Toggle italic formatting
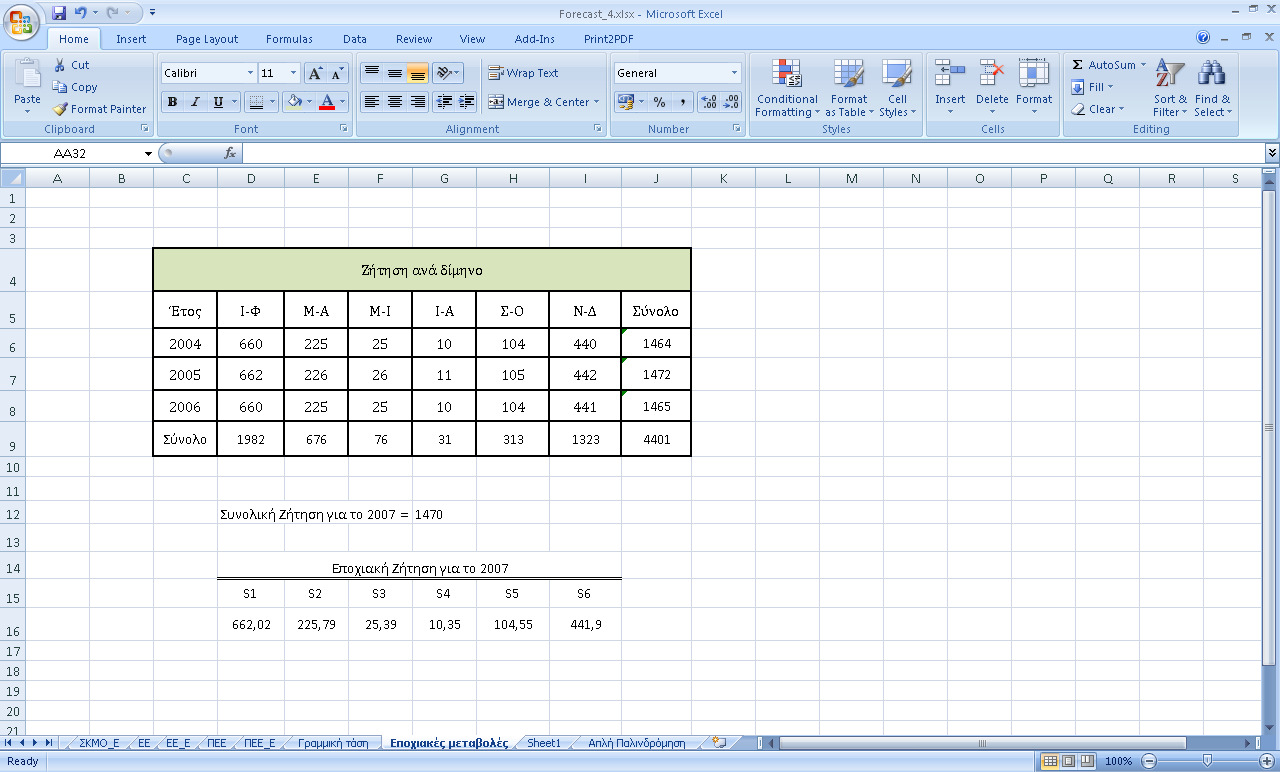This screenshot has height=772, width=1281. click(x=195, y=102)
